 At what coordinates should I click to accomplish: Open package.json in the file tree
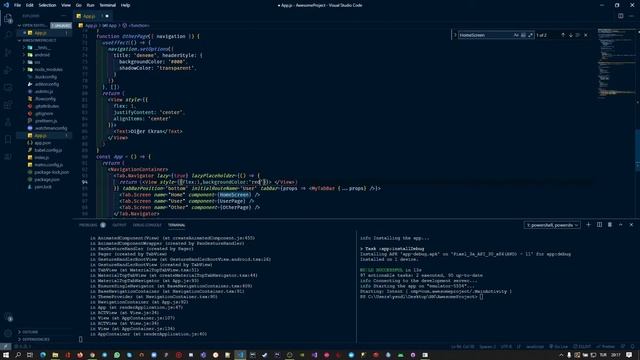tap(47, 180)
